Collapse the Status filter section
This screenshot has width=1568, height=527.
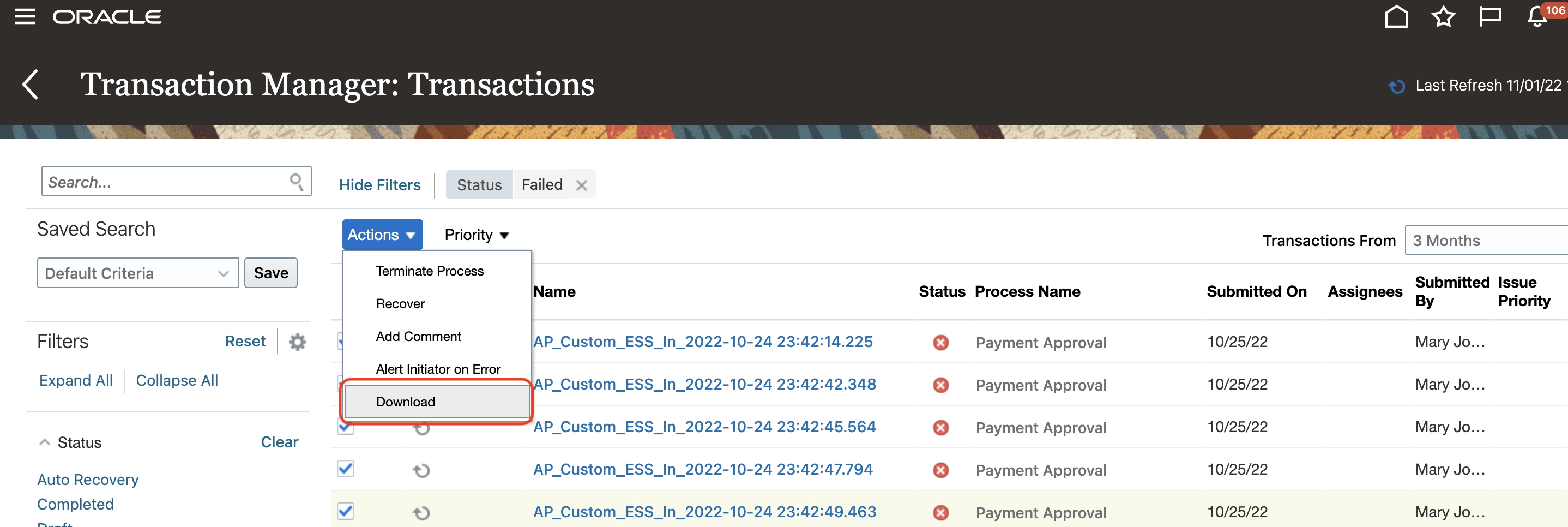[x=45, y=442]
